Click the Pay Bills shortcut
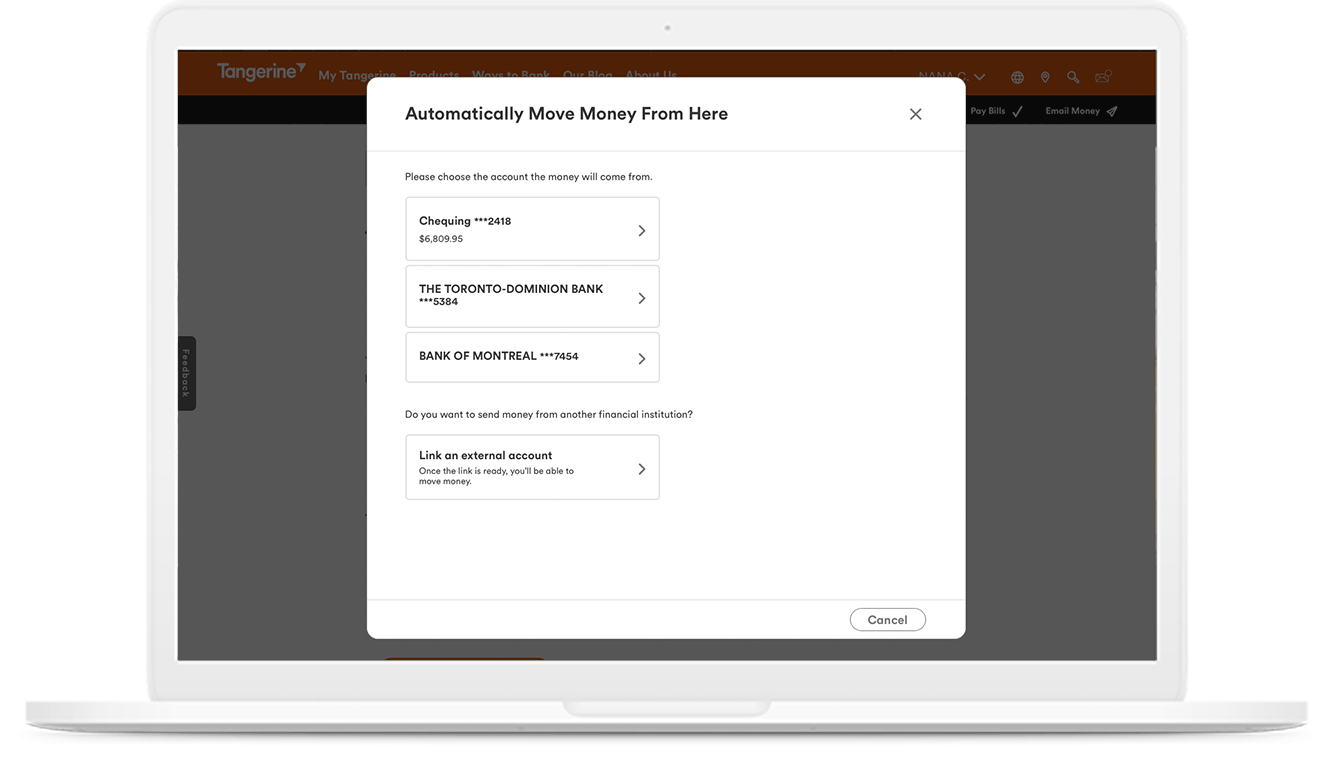This screenshot has height=766, width=1330. pyautogui.click(x=996, y=111)
